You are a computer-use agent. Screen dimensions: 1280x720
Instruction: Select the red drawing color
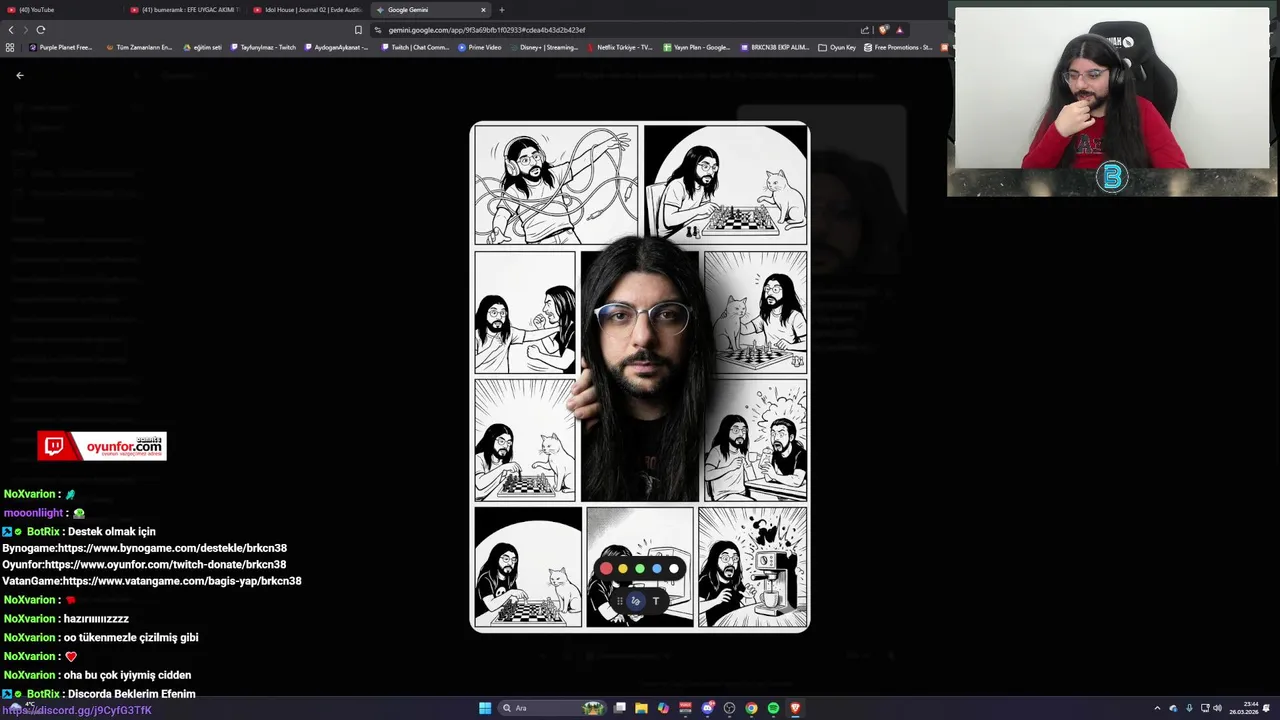click(606, 569)
